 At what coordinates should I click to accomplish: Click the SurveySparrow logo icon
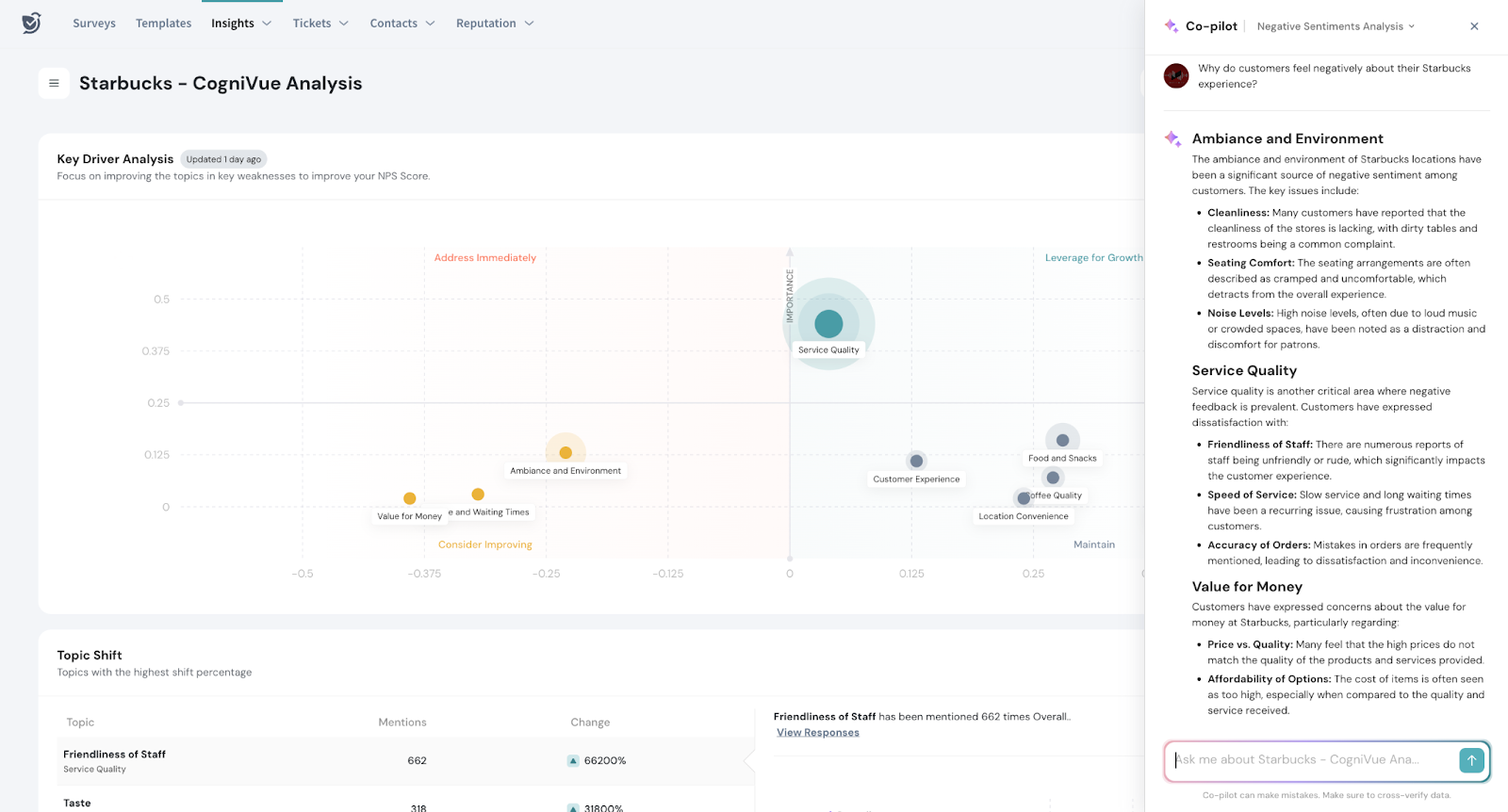[31, 23]
